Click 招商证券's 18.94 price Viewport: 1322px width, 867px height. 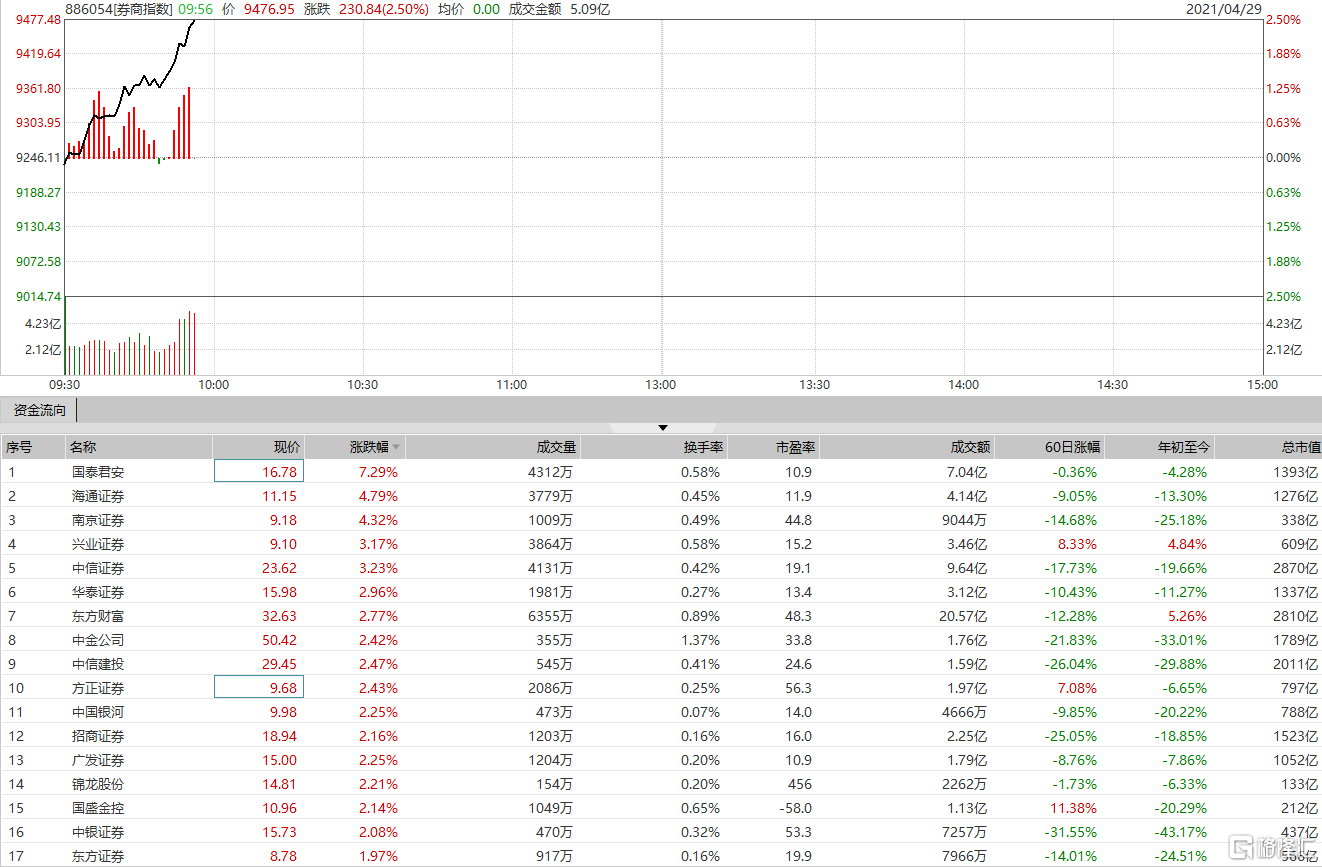click(x=281, y=736)
